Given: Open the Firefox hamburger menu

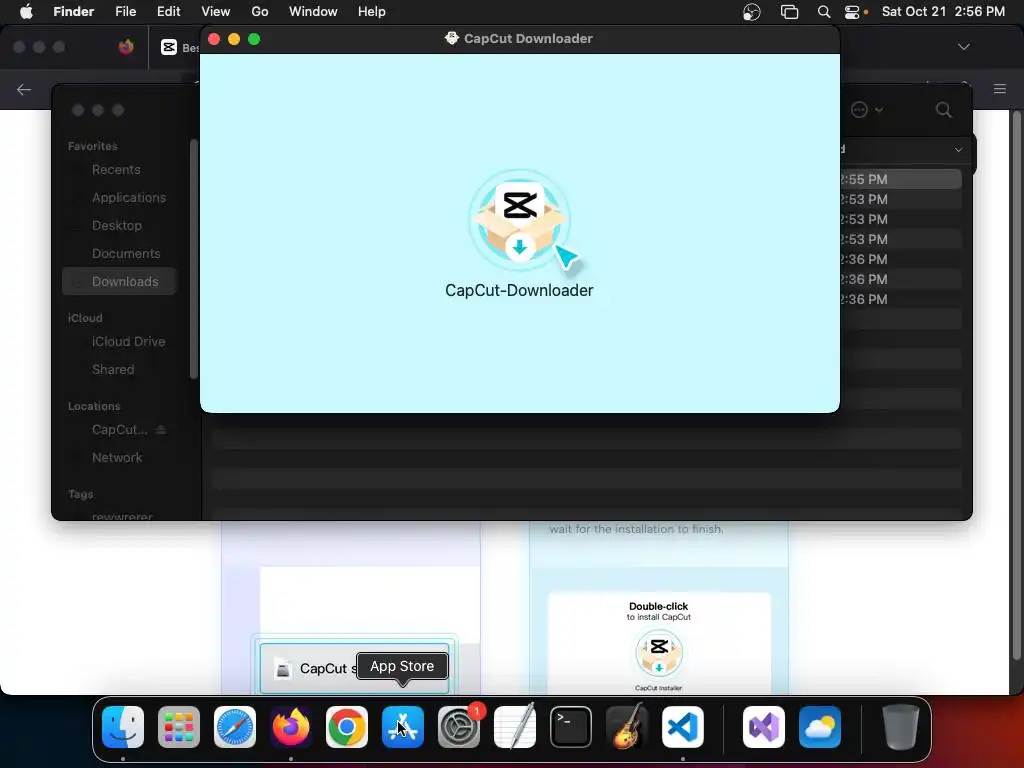Looking at the screenshot, I should coord(1000,89).
